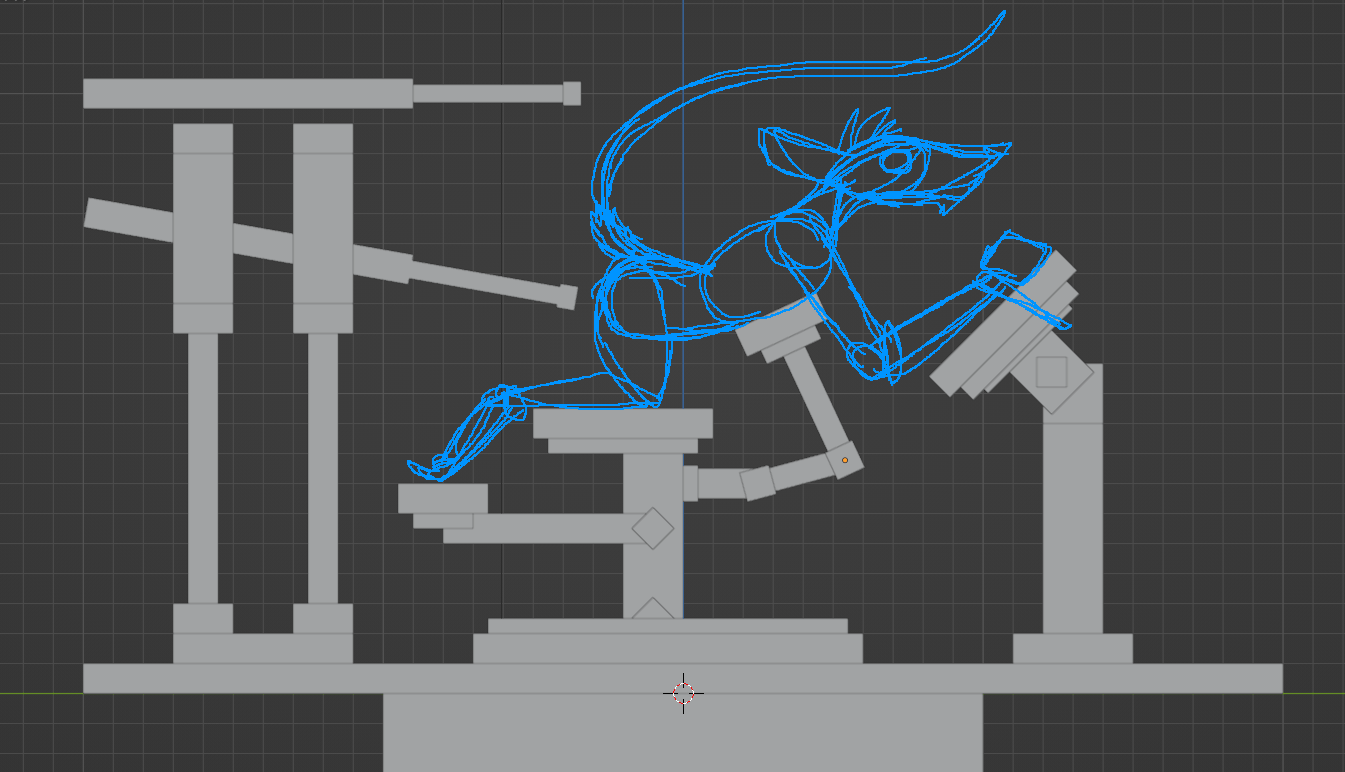Click the right vertical cylinder block of the pair
This screenshot has height=772, width=1345.
click(323, 228)
